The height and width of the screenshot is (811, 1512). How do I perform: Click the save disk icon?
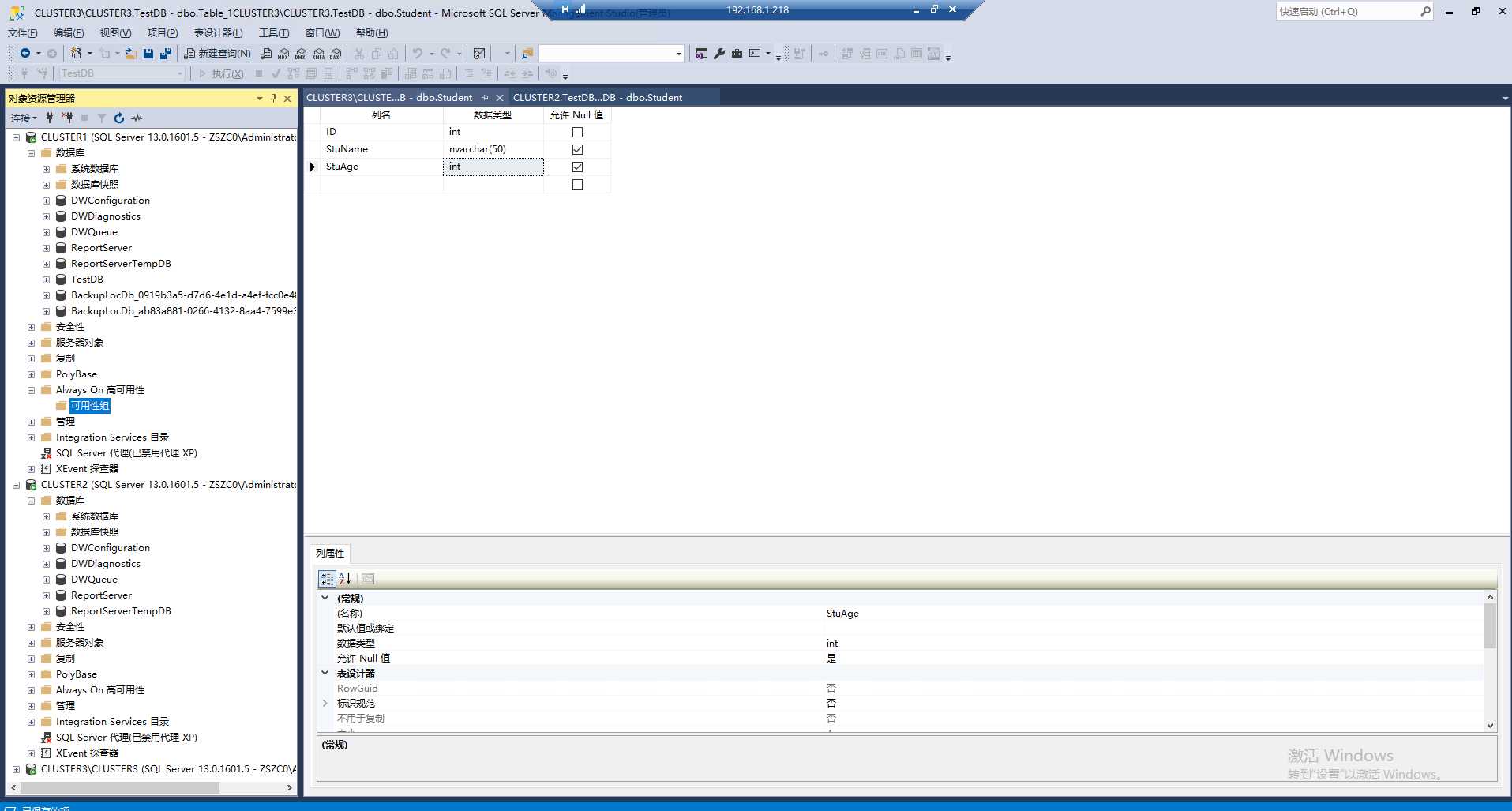(x=148, y=54)
